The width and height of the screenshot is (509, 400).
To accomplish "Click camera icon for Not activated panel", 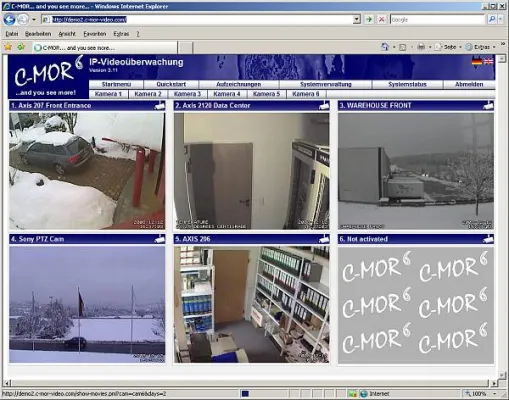I will pos(488,239).
